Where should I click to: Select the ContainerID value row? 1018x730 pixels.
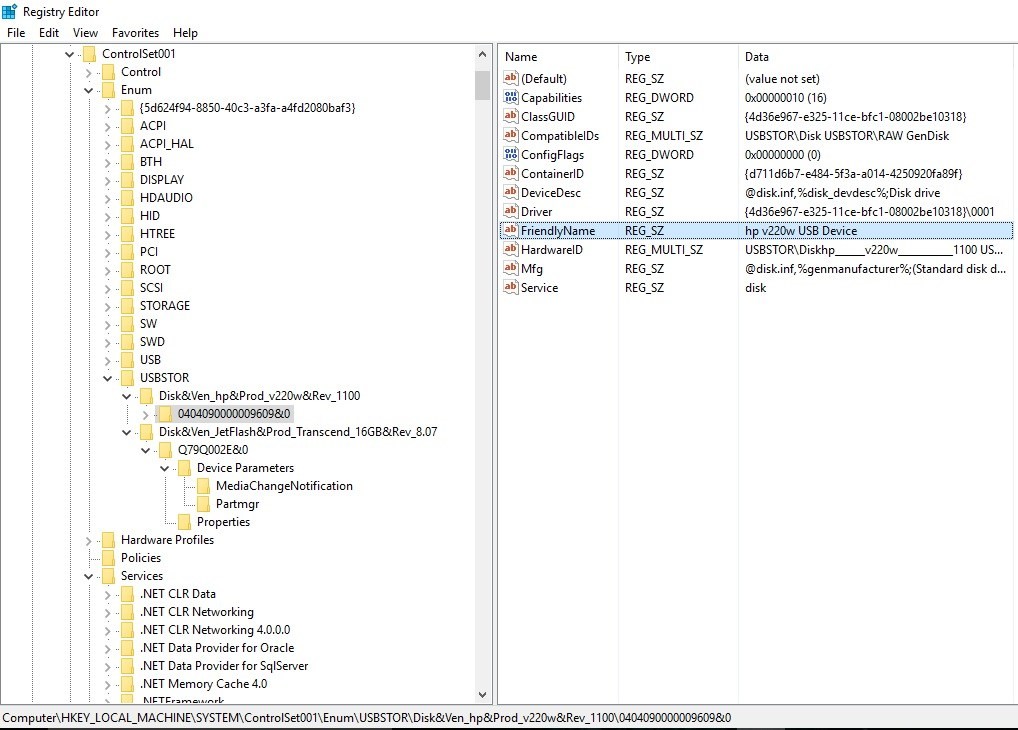tap(552, 174)
